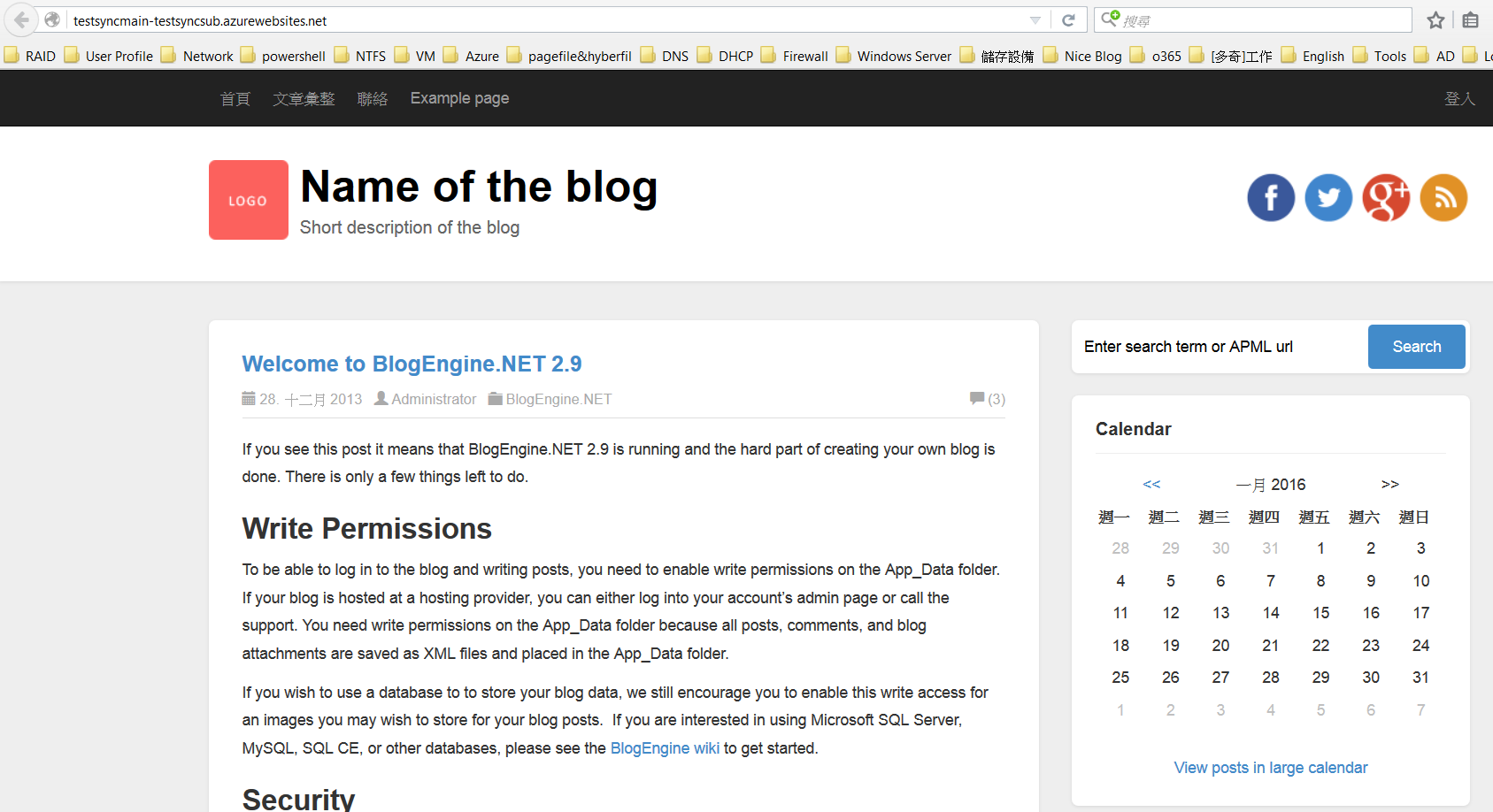
Task: Click the search term input field
Action: click(x=1221, y=347)
